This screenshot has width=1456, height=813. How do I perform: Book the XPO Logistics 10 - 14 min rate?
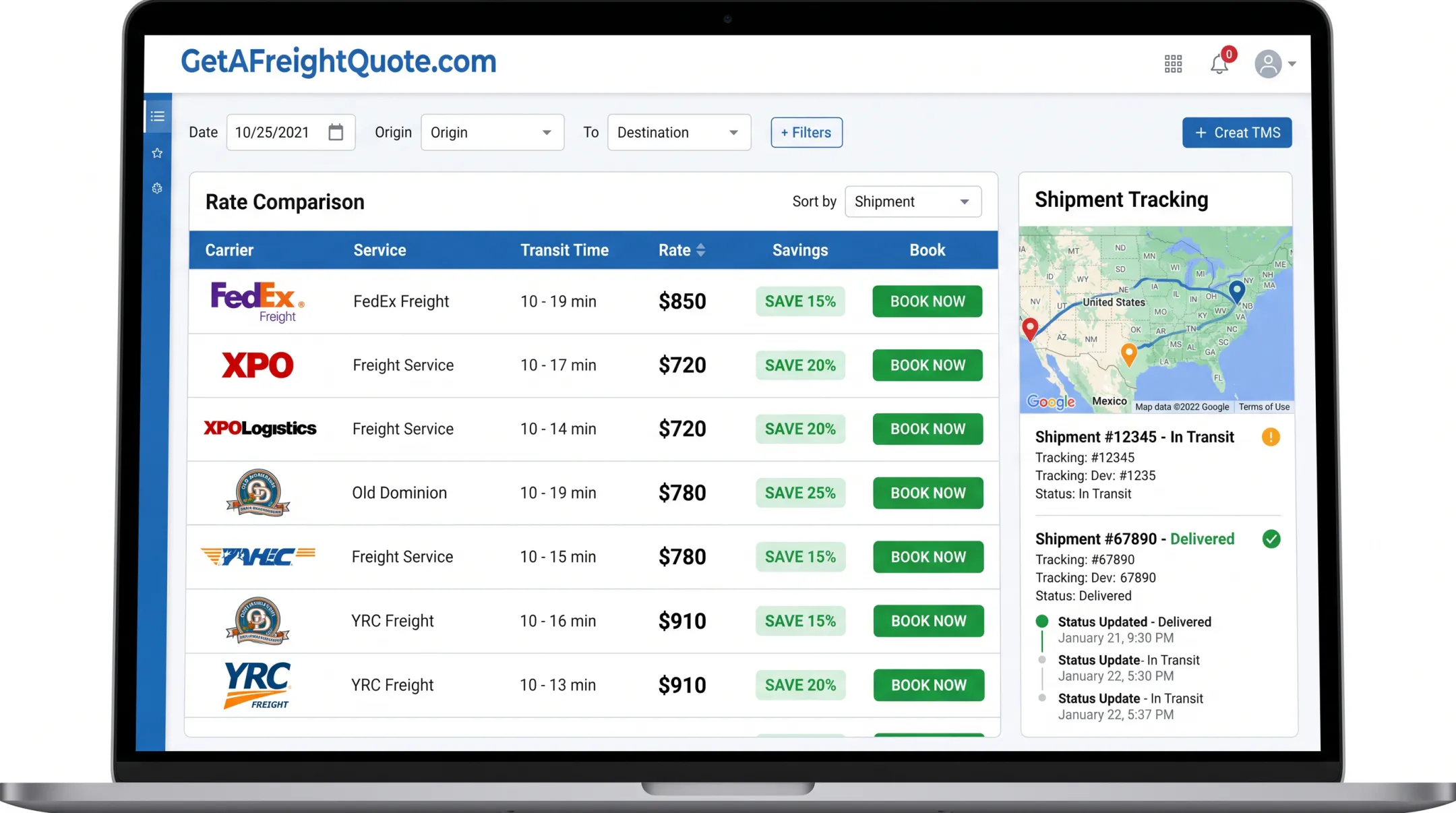928,429
